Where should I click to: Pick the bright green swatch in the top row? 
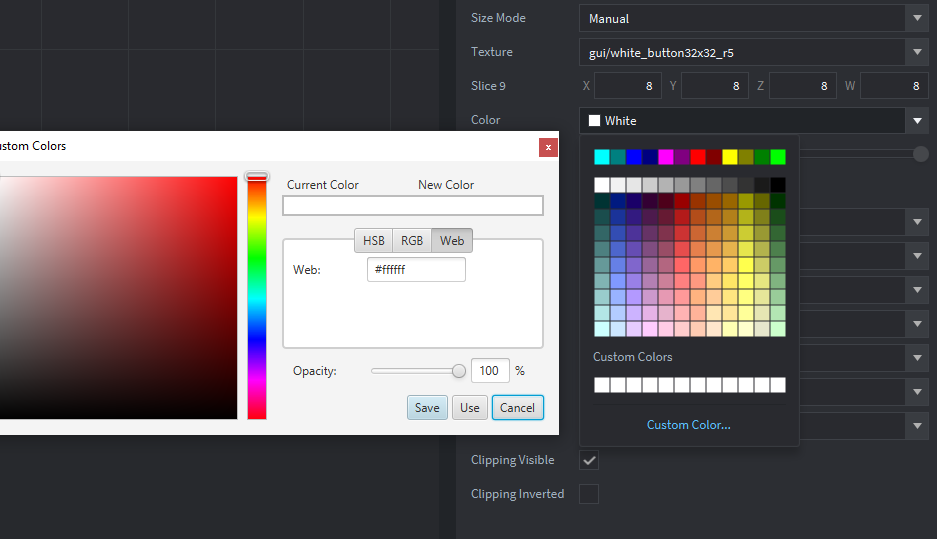pos(778,157)
